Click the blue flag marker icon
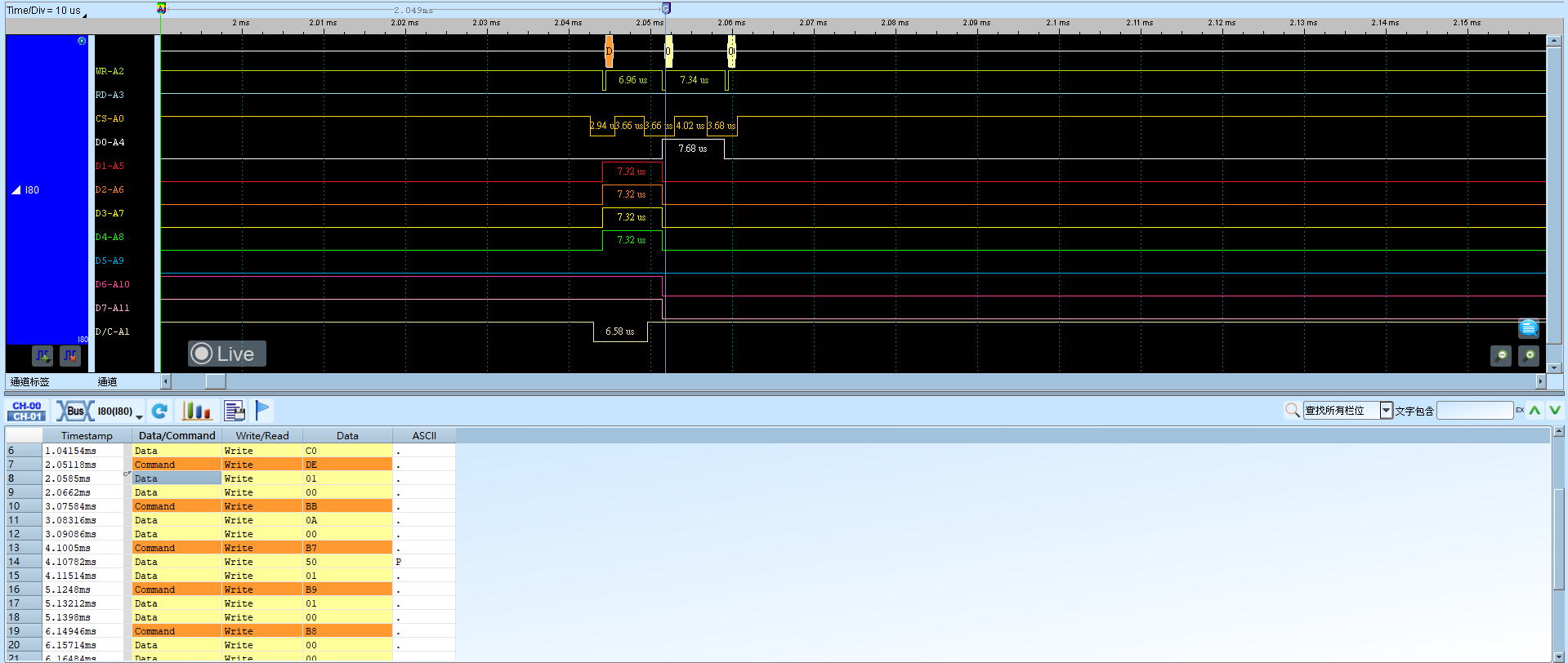Viewport: 1568px width, 663px height. click(262, 410)
